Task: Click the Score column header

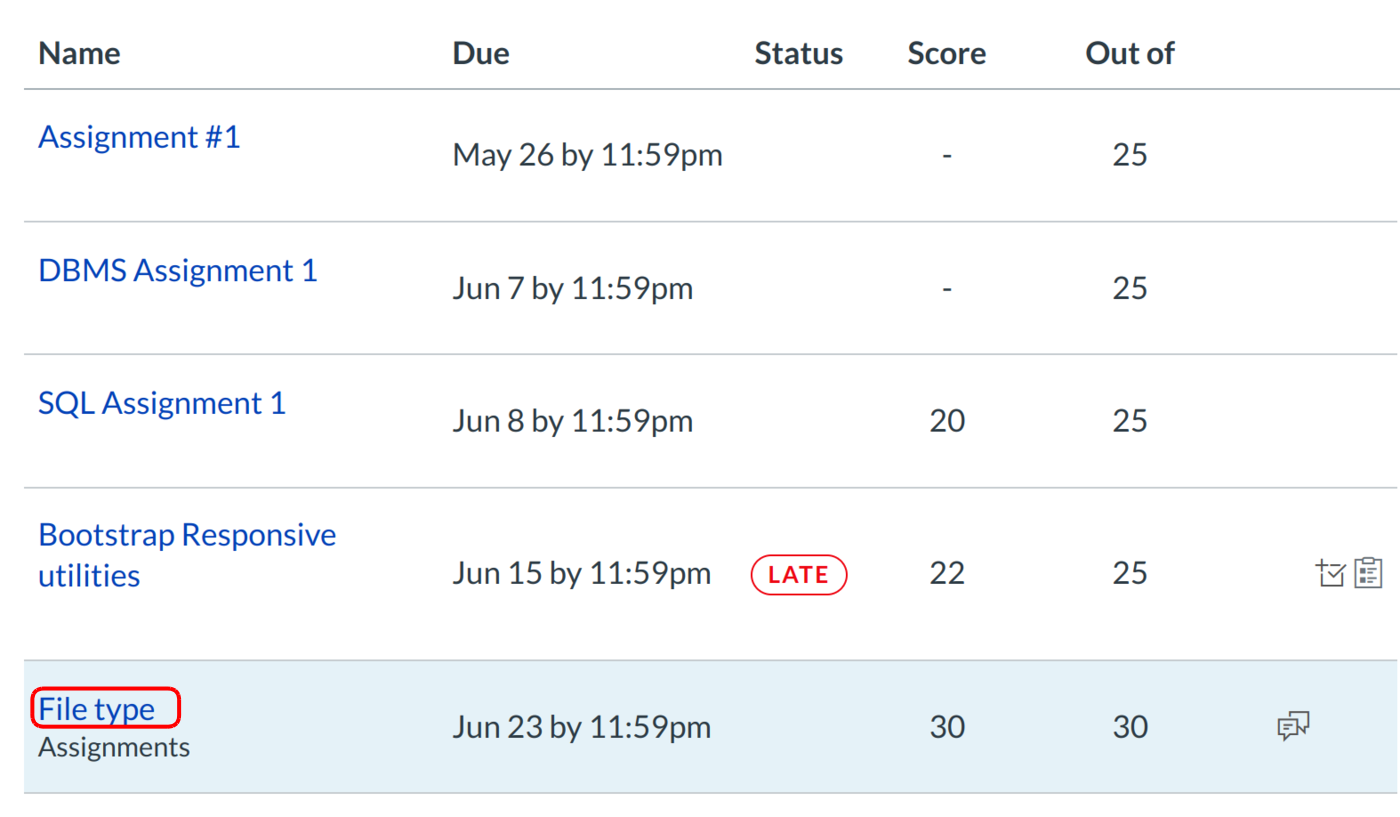Action: click(x=946, y=53)
